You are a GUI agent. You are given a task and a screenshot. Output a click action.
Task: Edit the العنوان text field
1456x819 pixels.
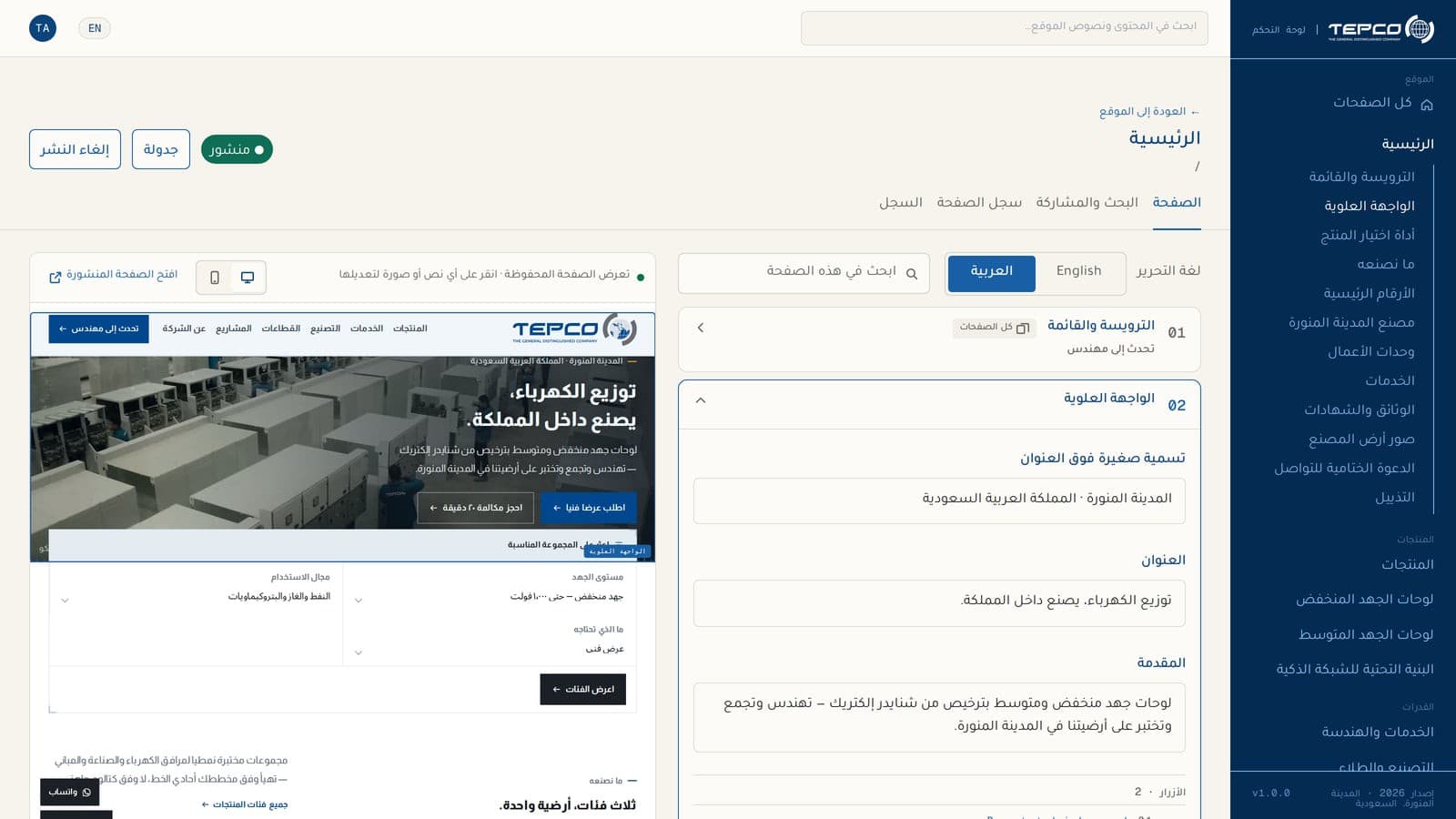click(939, 602)
